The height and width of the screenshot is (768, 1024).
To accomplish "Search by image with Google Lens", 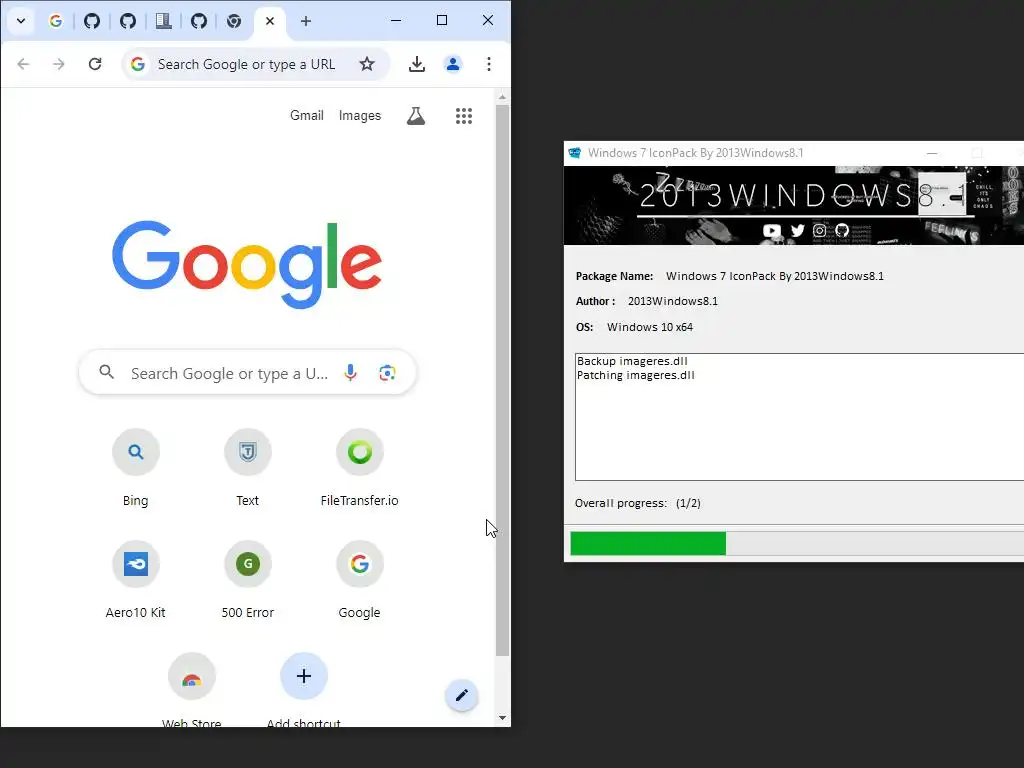I will point(387,373).
